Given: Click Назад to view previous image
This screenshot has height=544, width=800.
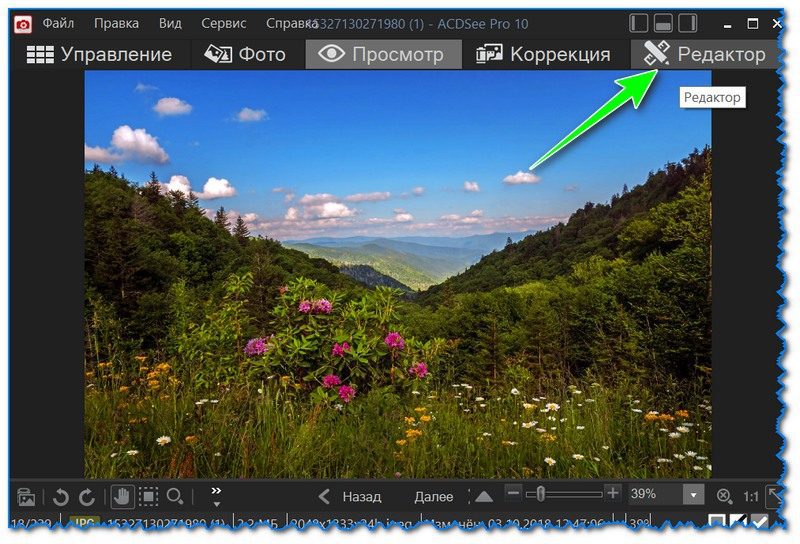Looking at the screenshot, I should (350, 496).
